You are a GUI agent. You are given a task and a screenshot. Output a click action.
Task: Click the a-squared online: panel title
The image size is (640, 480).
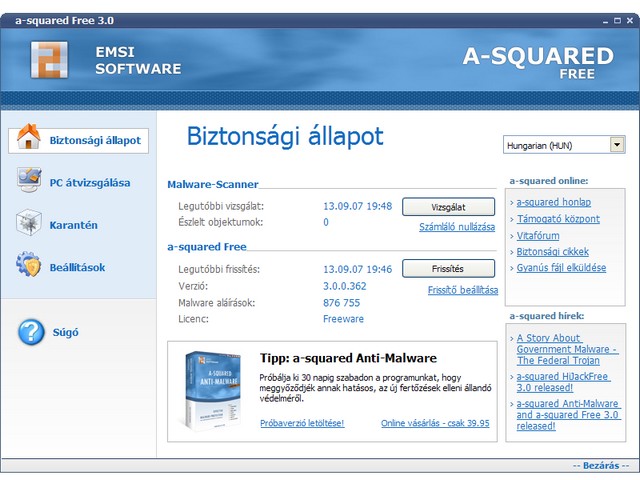[x=549, y=181]
